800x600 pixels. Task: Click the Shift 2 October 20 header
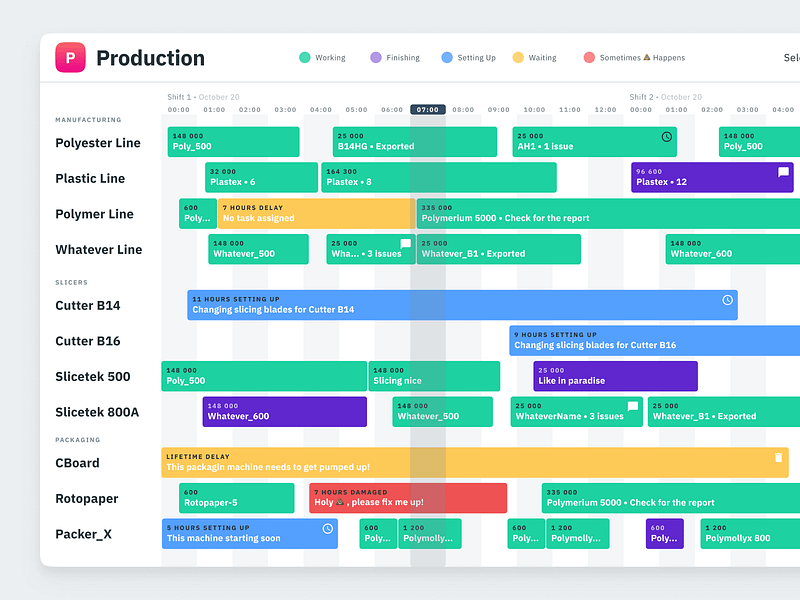coord(665,97)
